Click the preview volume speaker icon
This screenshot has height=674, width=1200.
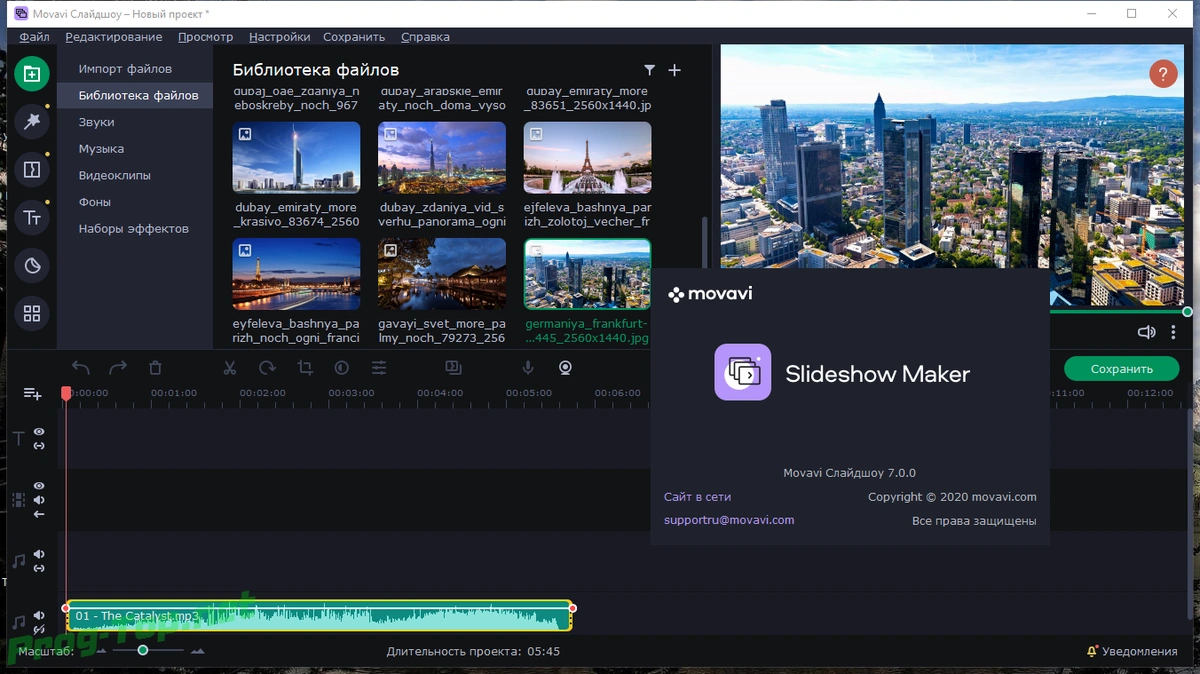(x=1146, y=332)
